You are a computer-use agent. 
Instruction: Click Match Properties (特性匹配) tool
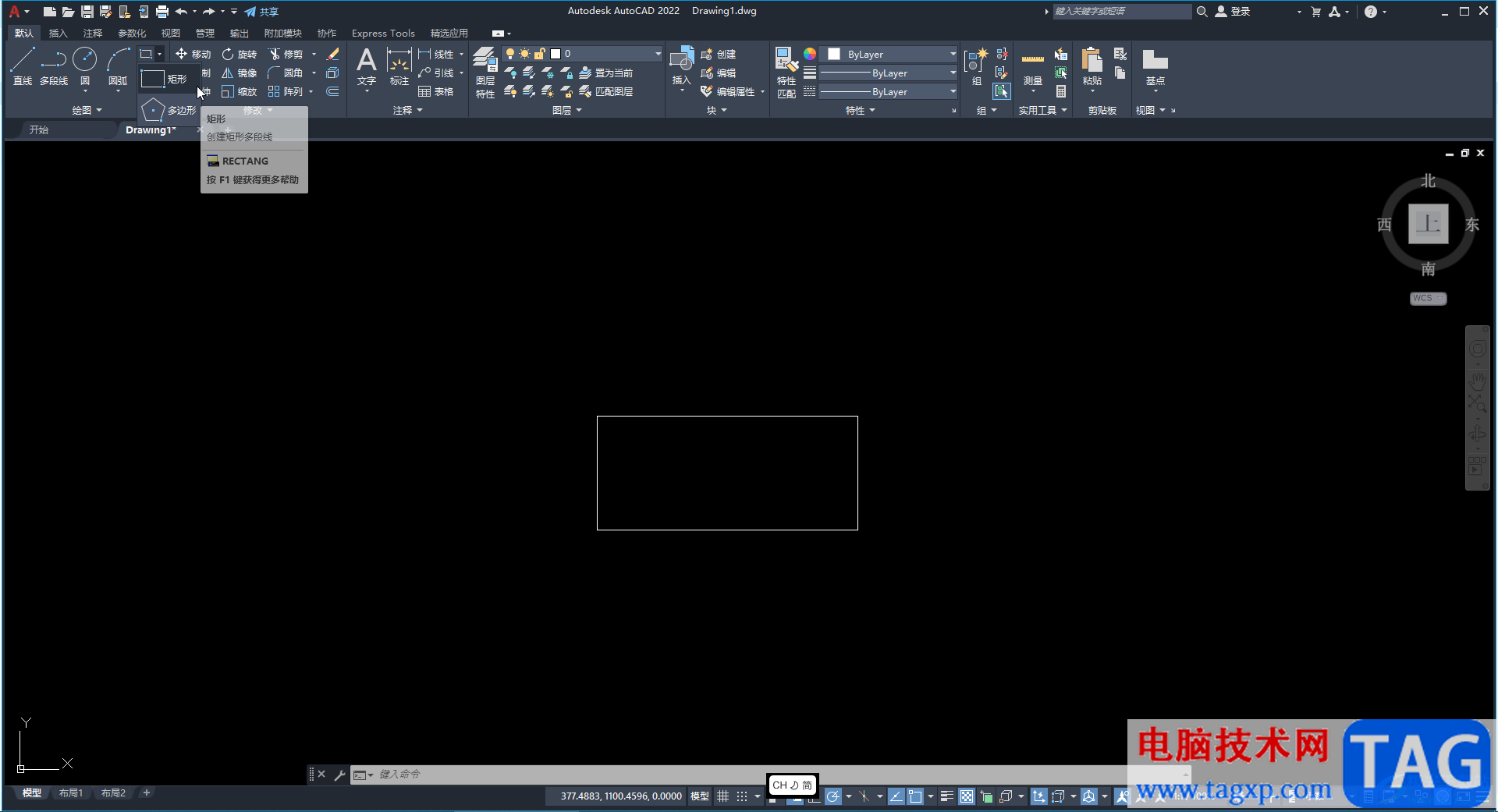coord(786,73)
